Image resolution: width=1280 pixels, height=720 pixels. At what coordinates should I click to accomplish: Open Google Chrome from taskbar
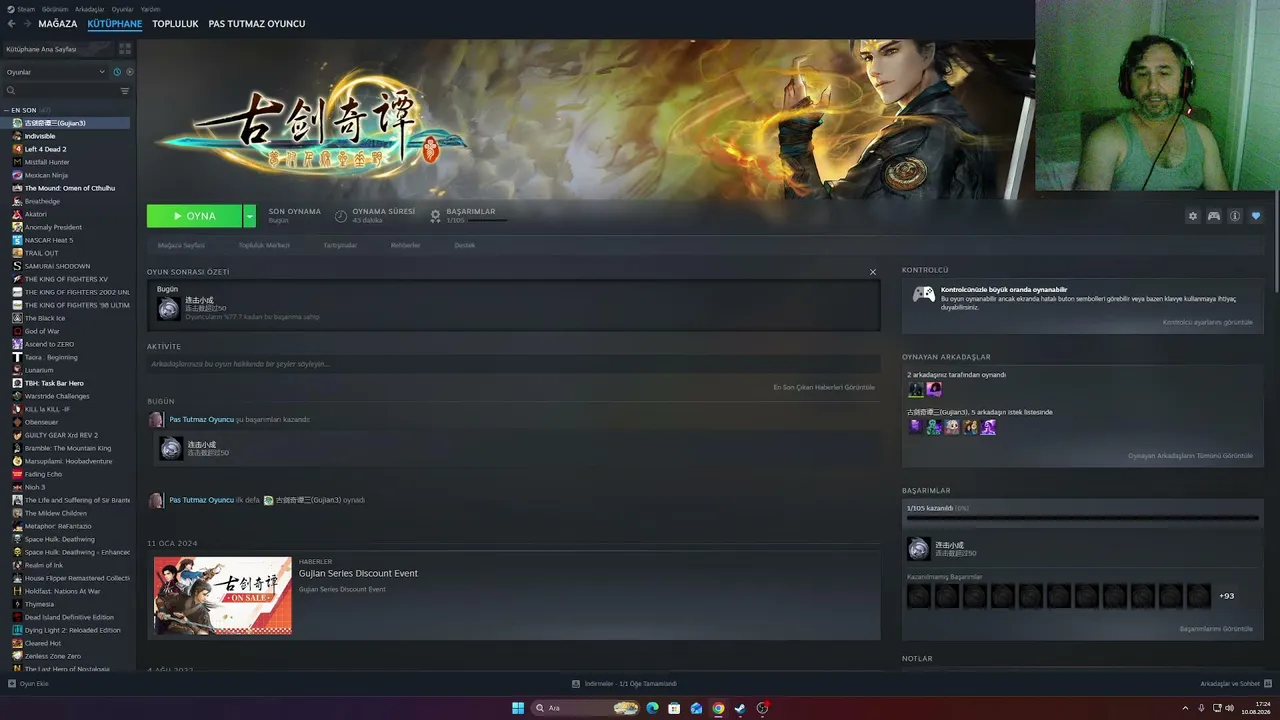718,708
